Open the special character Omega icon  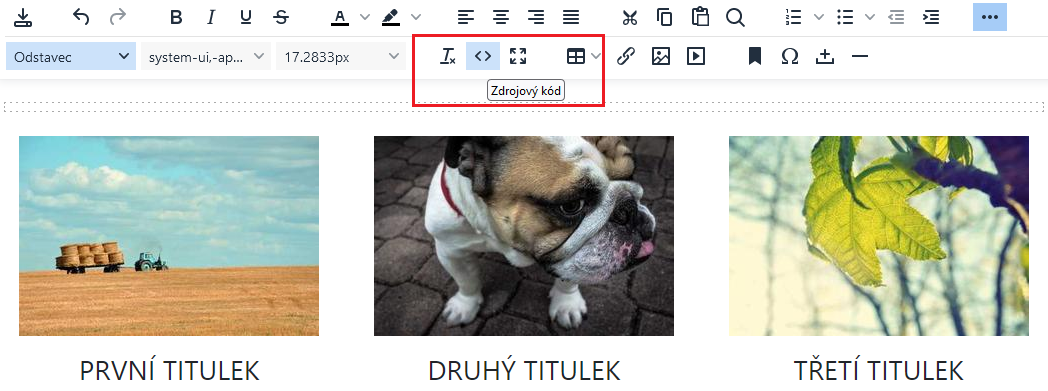point(790,57)
